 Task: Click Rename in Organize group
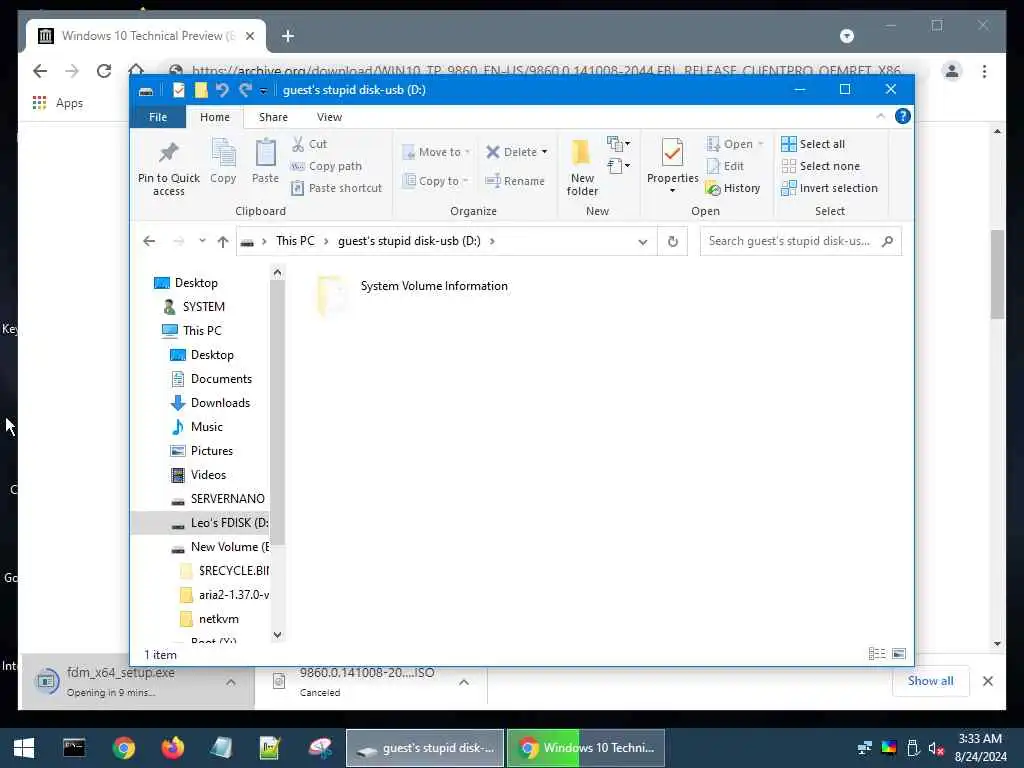515,181
